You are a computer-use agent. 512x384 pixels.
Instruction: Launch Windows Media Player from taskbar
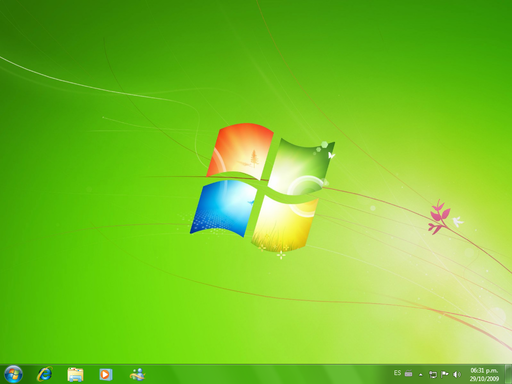105,374
